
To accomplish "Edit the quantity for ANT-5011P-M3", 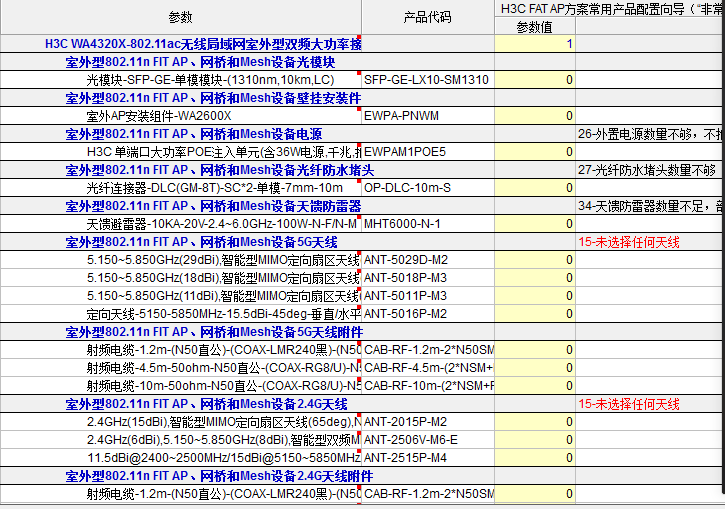I will 535,296.
